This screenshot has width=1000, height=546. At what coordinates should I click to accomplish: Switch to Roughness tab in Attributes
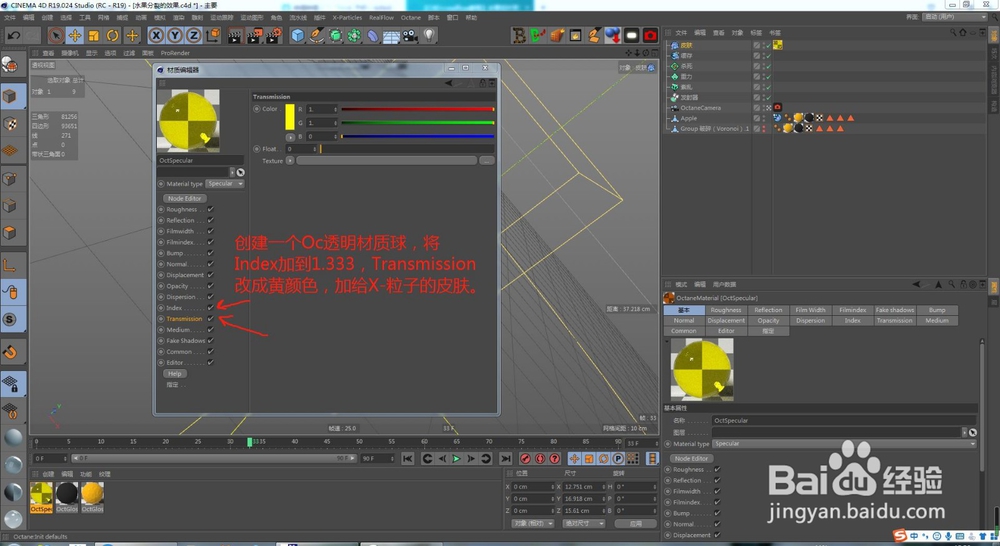pos(726,310)
